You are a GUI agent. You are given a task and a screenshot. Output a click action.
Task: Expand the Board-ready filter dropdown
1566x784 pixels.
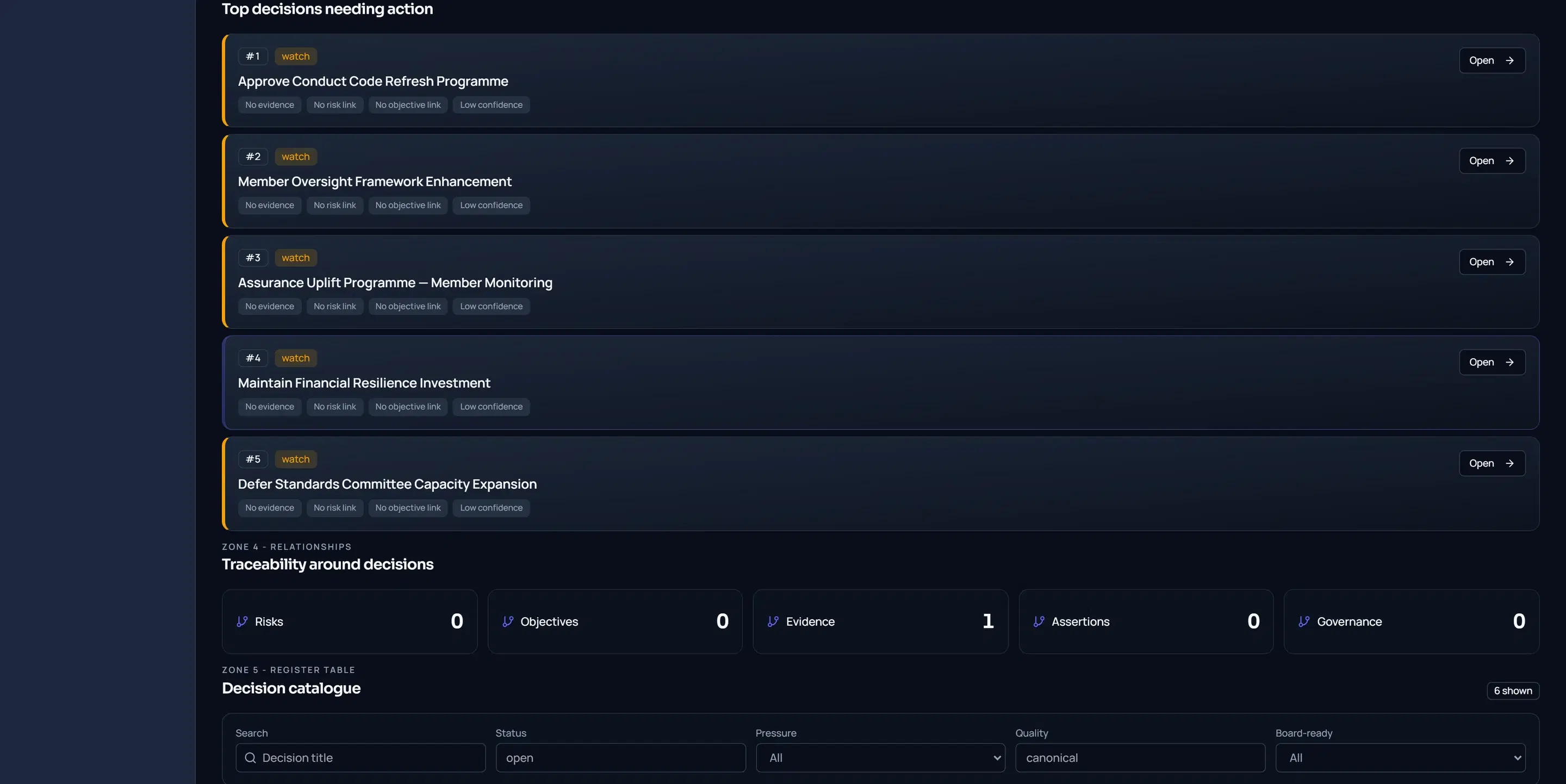[1400, 757]
